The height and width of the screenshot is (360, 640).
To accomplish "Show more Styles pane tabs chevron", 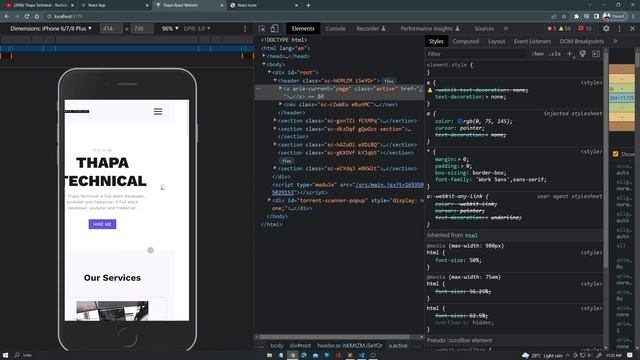I will [616, 41].
